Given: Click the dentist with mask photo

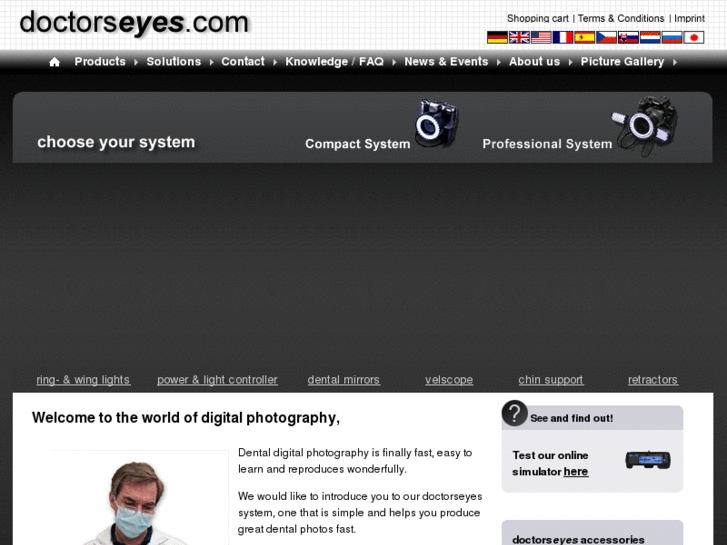Looking at the screenshot, I should click(x=140, y=498).
